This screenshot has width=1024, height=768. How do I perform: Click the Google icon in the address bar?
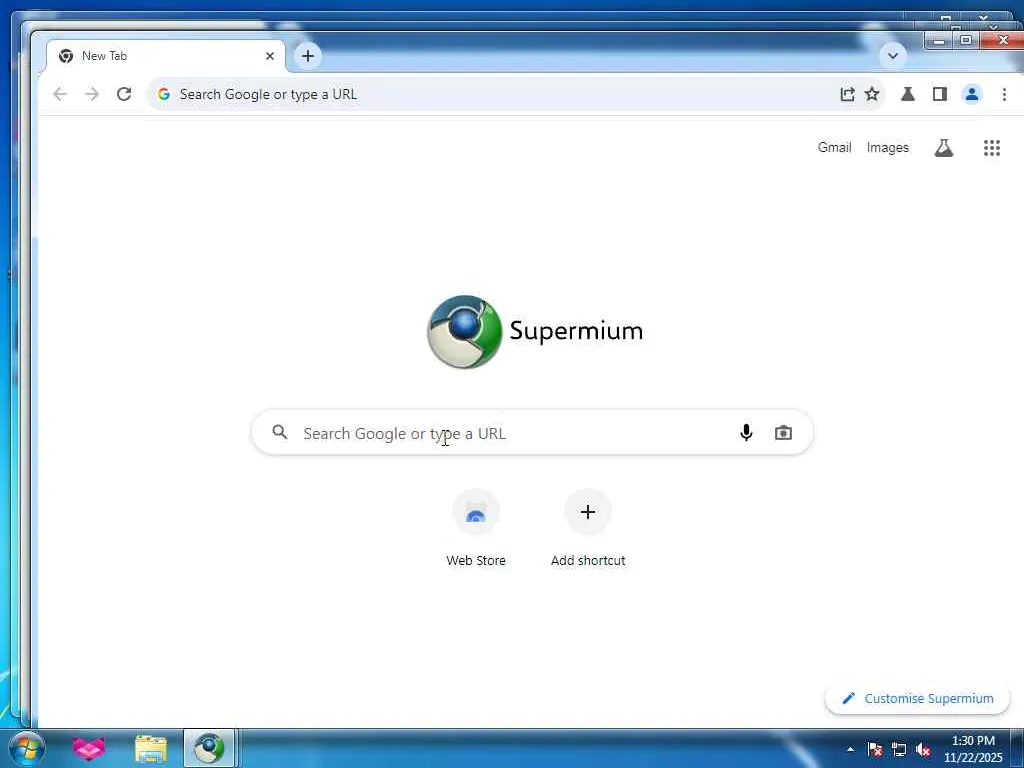click(164, 94)
